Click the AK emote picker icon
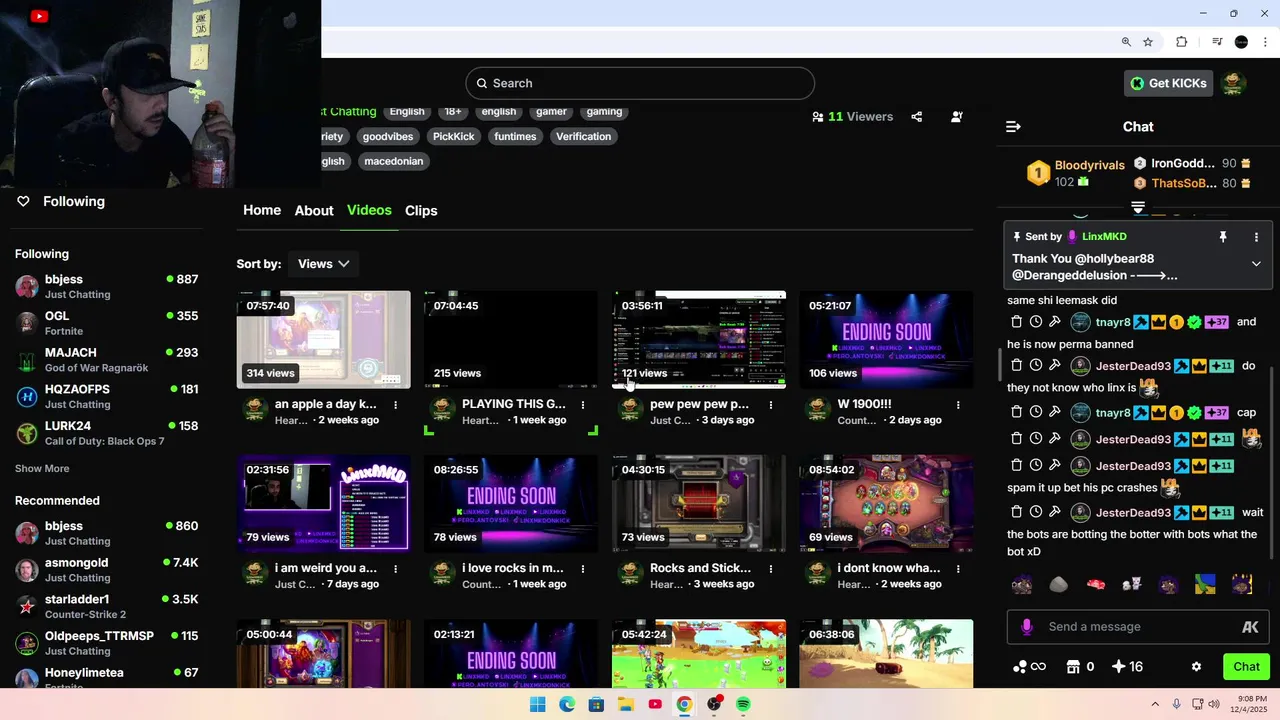 coord(1250,627)
